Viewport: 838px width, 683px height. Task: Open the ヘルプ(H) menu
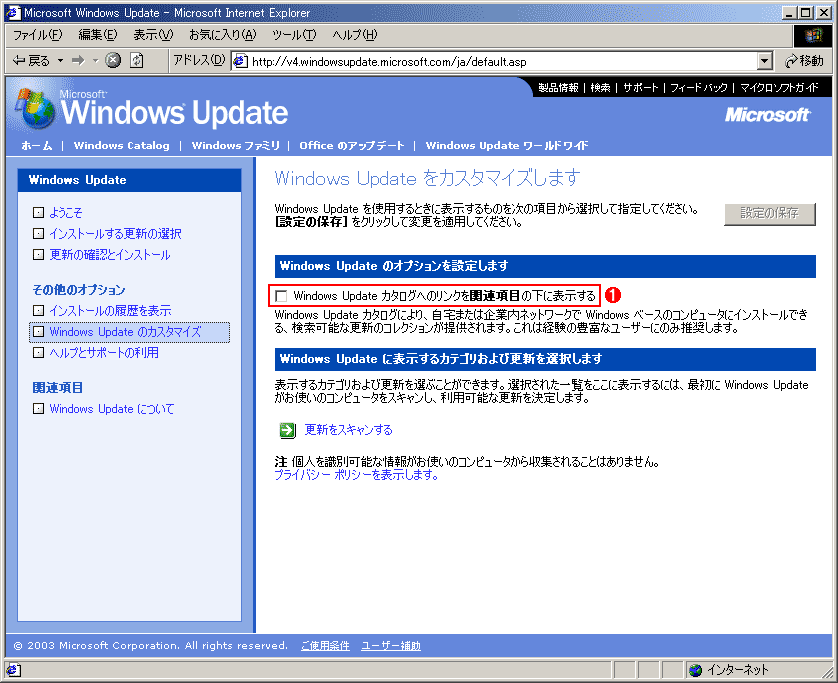pyautogui.click(x=354, y=35)
